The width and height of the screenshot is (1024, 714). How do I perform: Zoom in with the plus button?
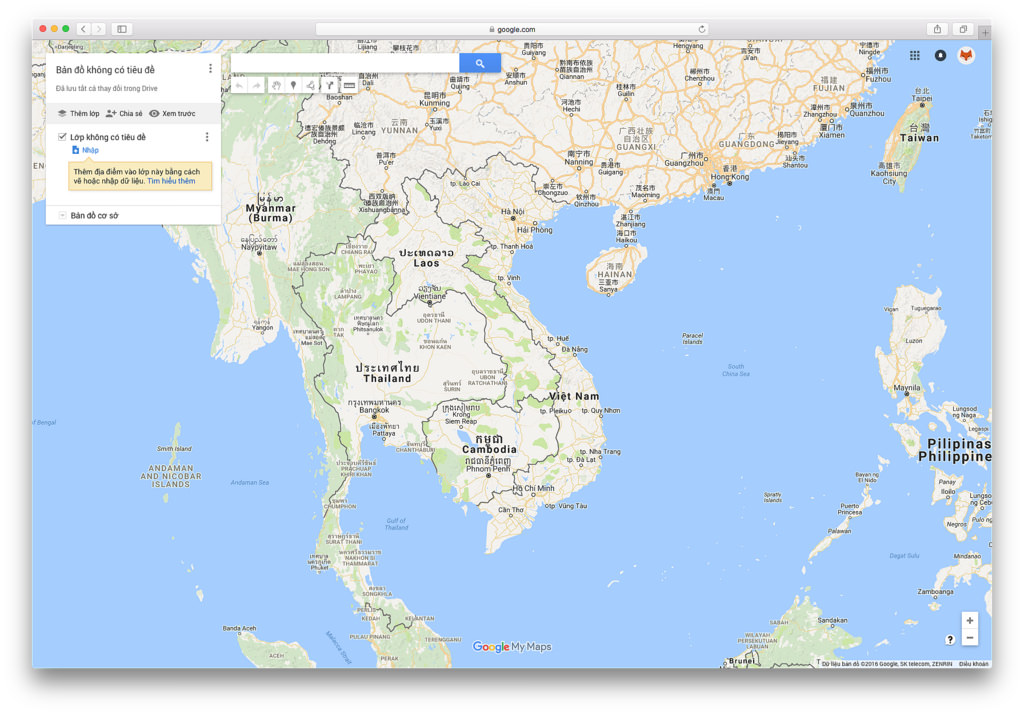coord(970,621)
